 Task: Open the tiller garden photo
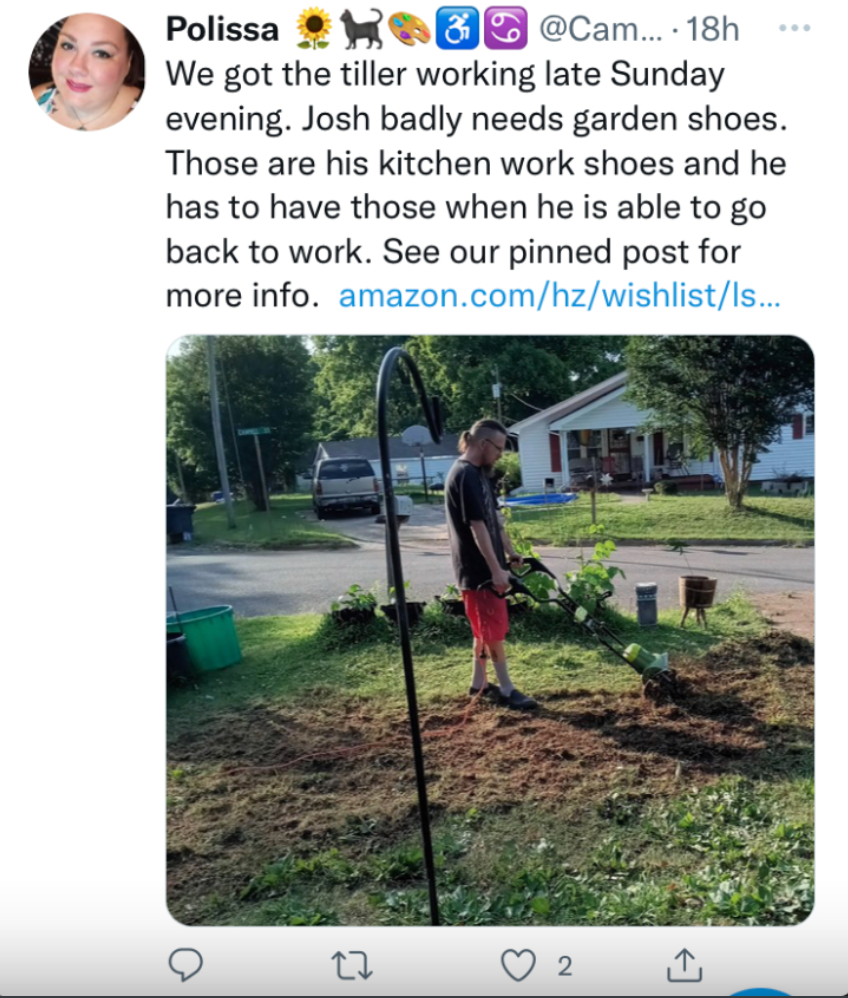pyautogui.click(x=490, y=630)
